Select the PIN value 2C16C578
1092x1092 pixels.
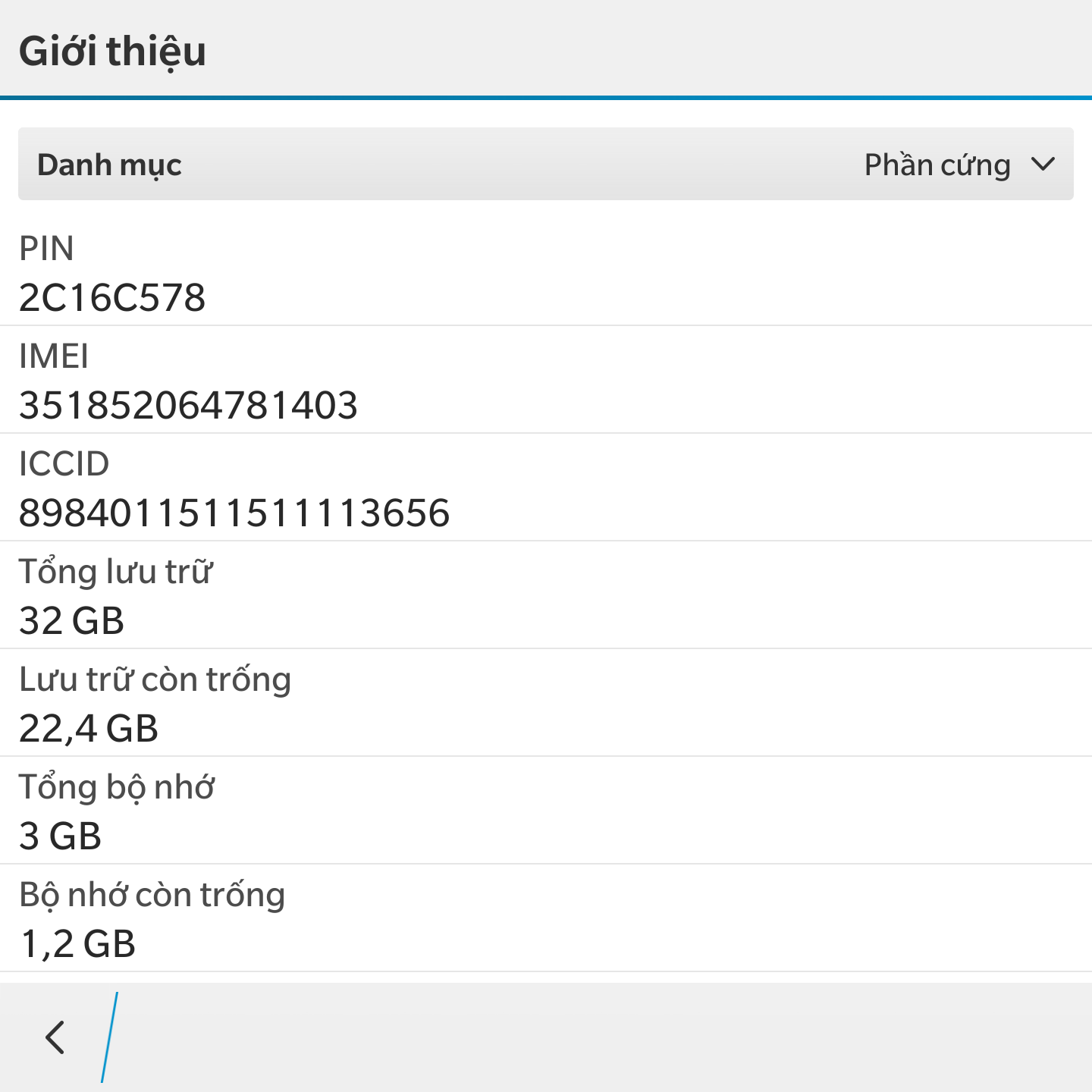pos(112,297)
